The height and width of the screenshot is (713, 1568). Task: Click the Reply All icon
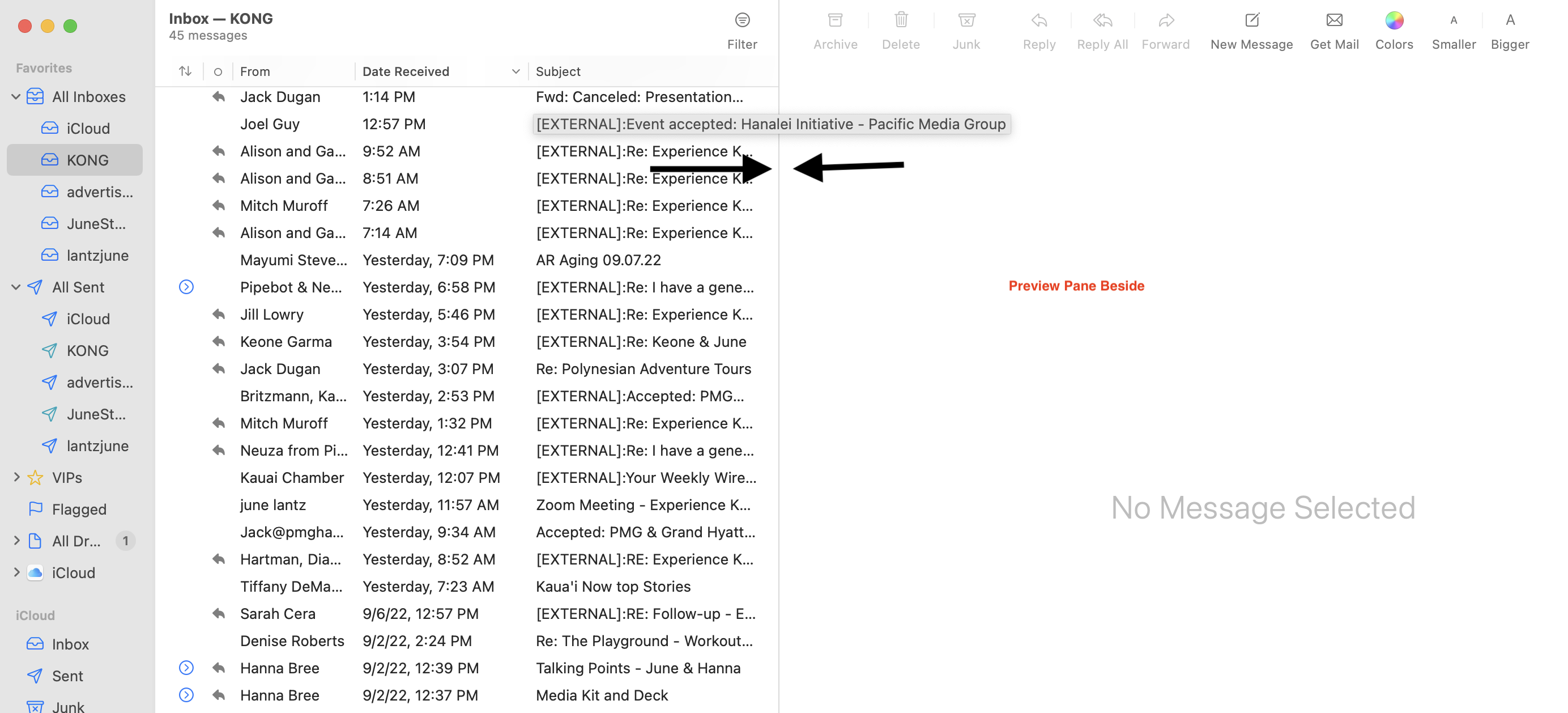coord(1102,21)
